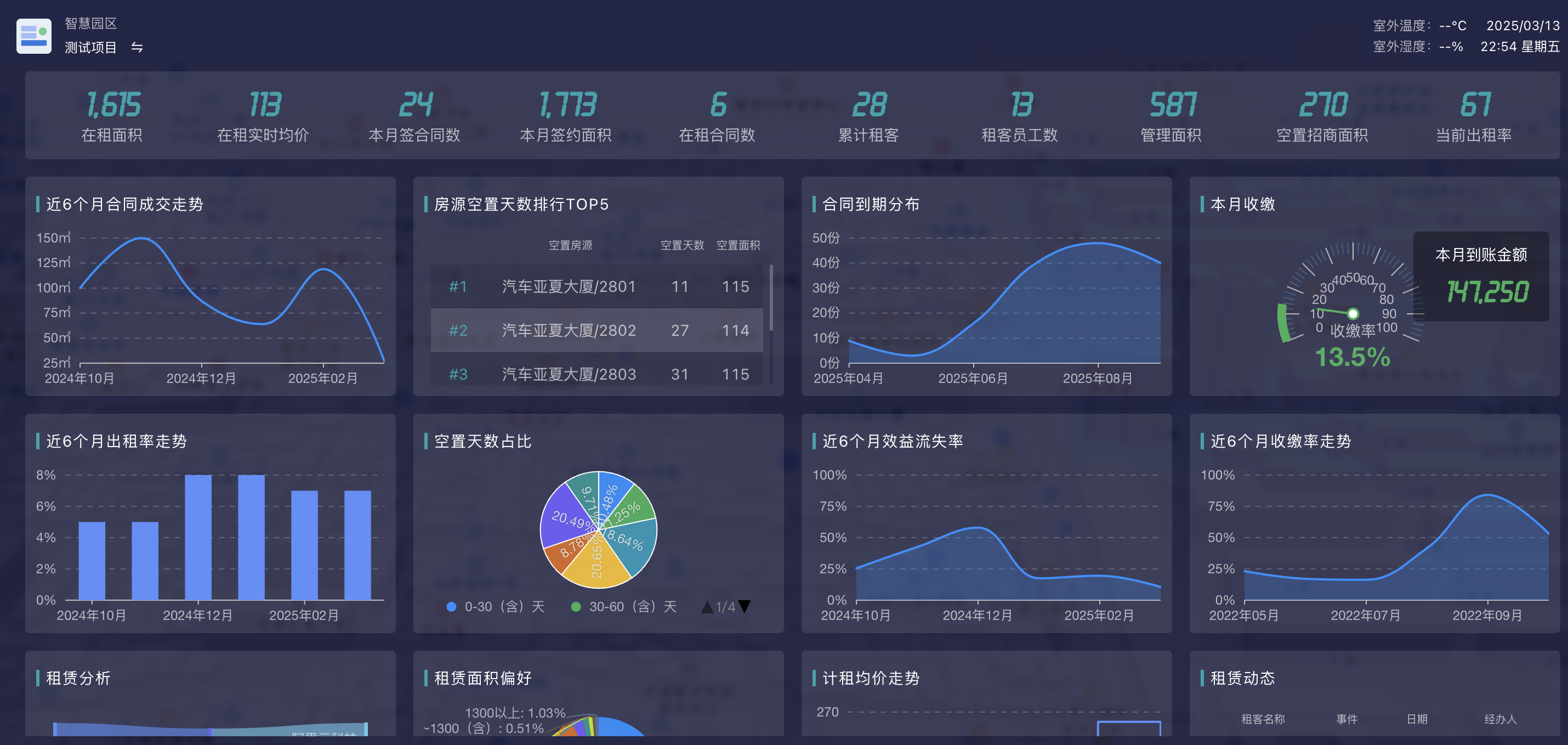
Task: Click the 本月签合同数 24 metric
Action: pyautogui.click(x=414, y=116)
